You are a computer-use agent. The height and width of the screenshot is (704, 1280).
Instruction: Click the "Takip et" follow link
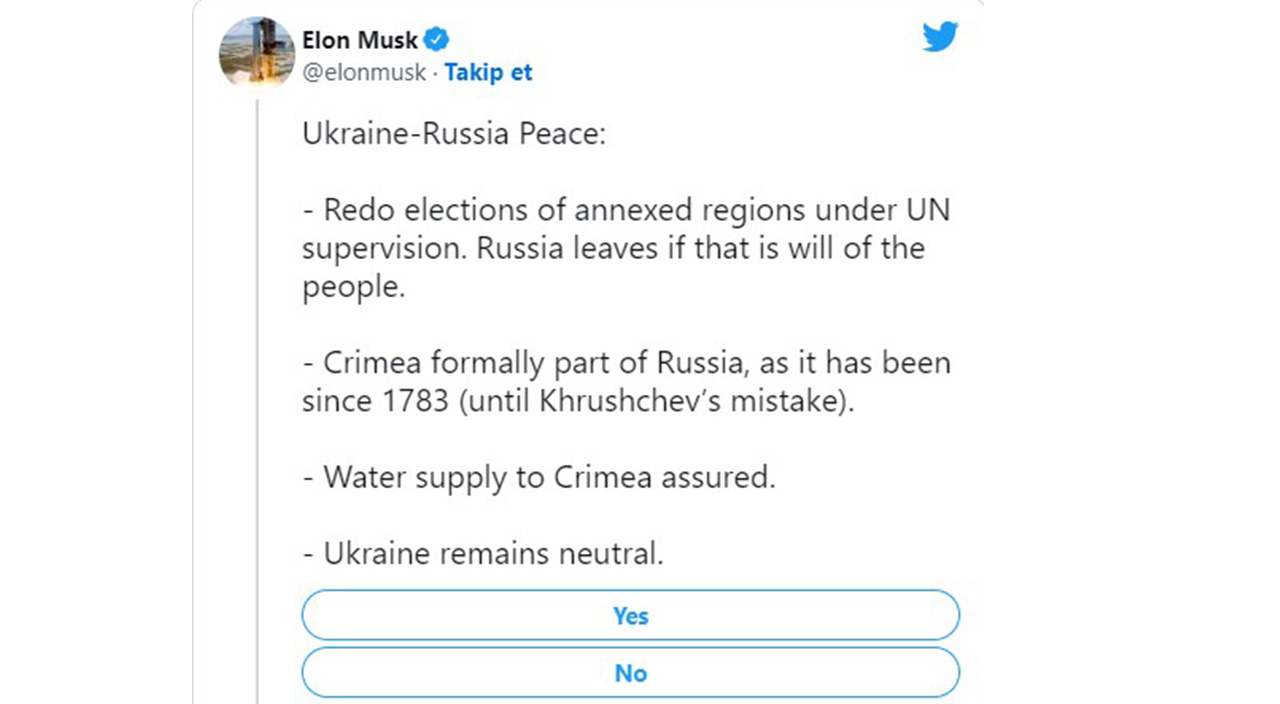[x=488, y=73]
